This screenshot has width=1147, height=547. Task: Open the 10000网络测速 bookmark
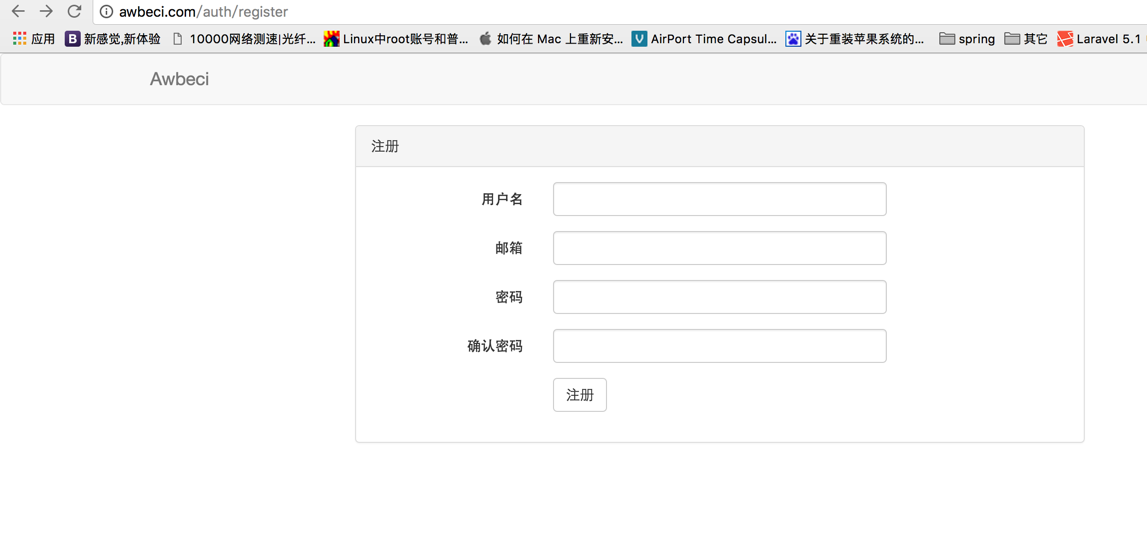(x=244, y=39)
